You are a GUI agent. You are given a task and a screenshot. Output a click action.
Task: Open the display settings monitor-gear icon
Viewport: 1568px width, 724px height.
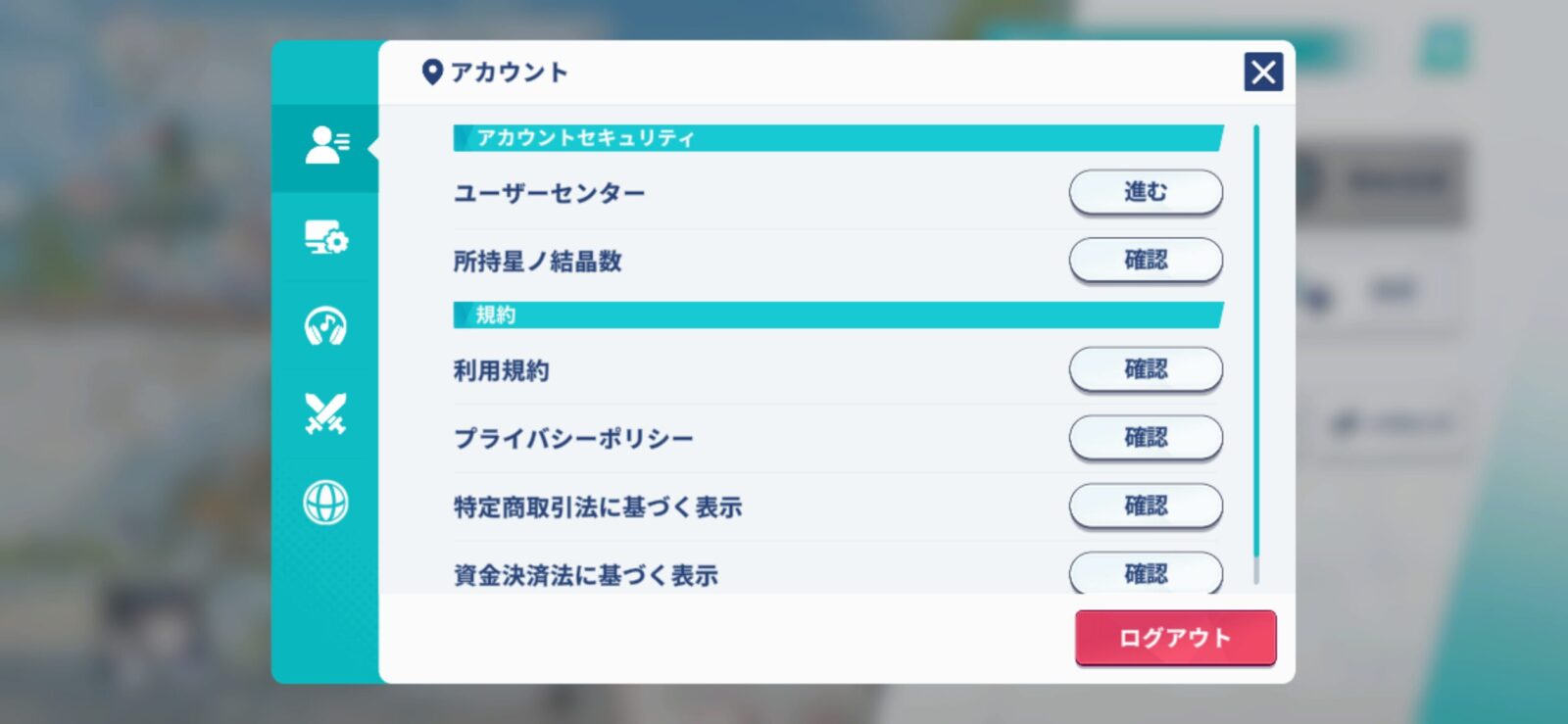coord(325,237)
